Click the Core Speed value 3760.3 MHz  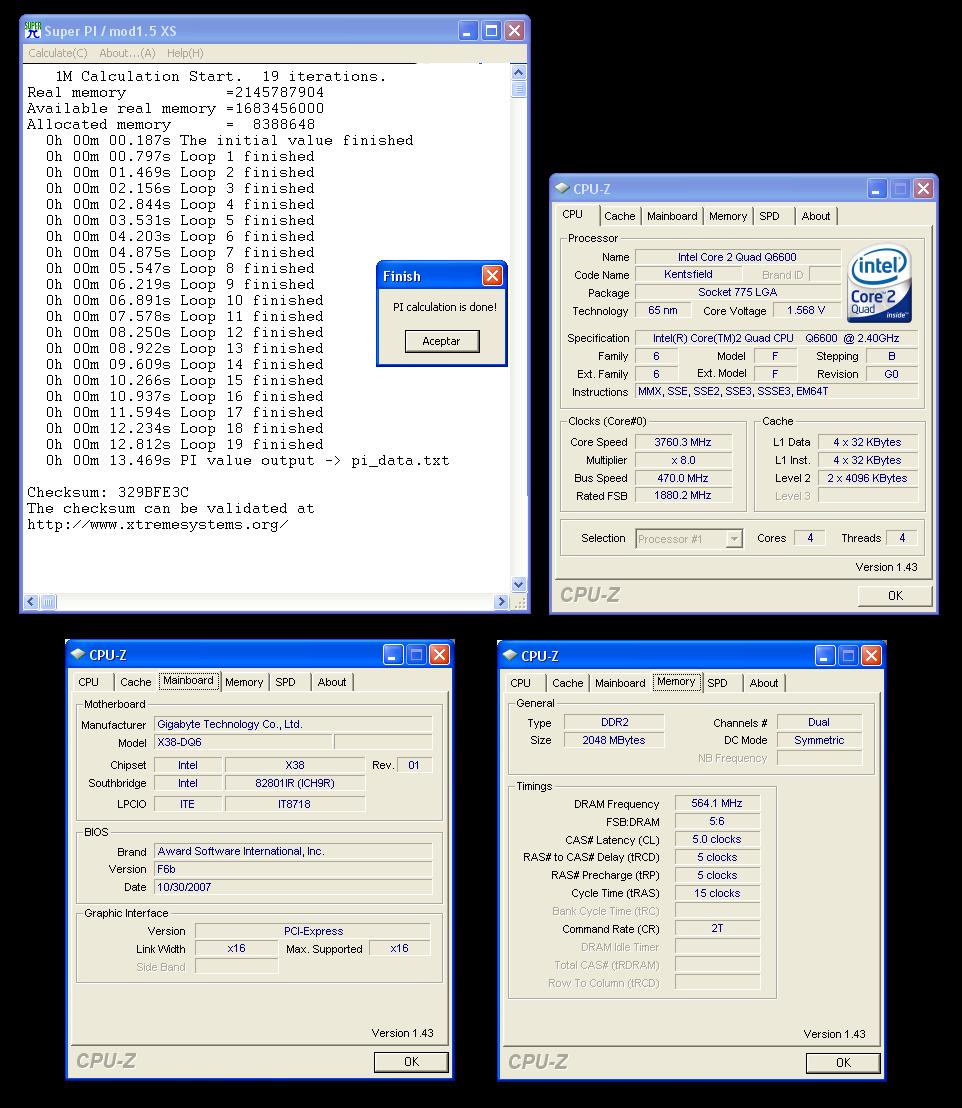683,442
